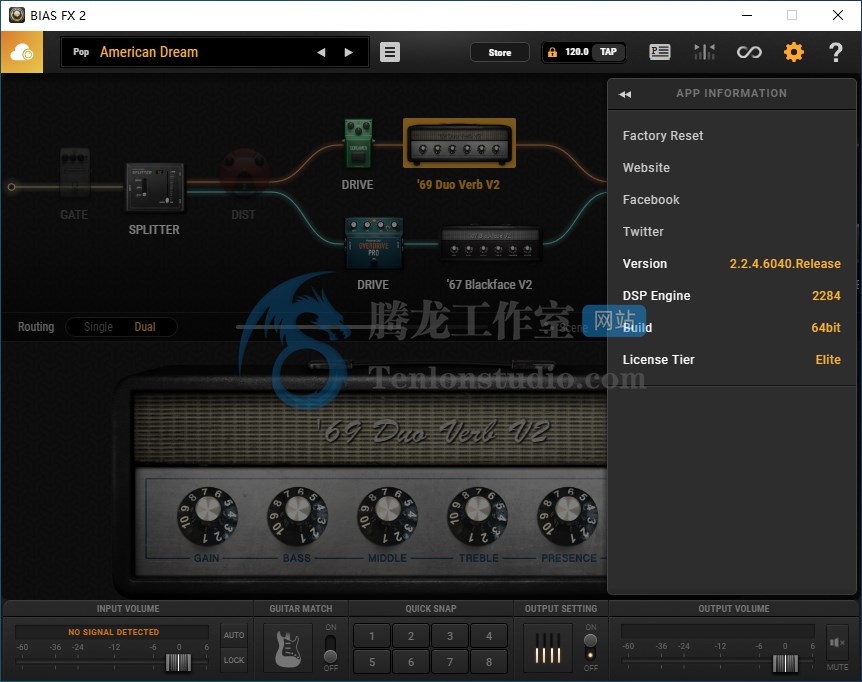The height and width of the screenshot is (682, 862).
Task: Click the input signal chain start node
Action: tap(12, 187)
